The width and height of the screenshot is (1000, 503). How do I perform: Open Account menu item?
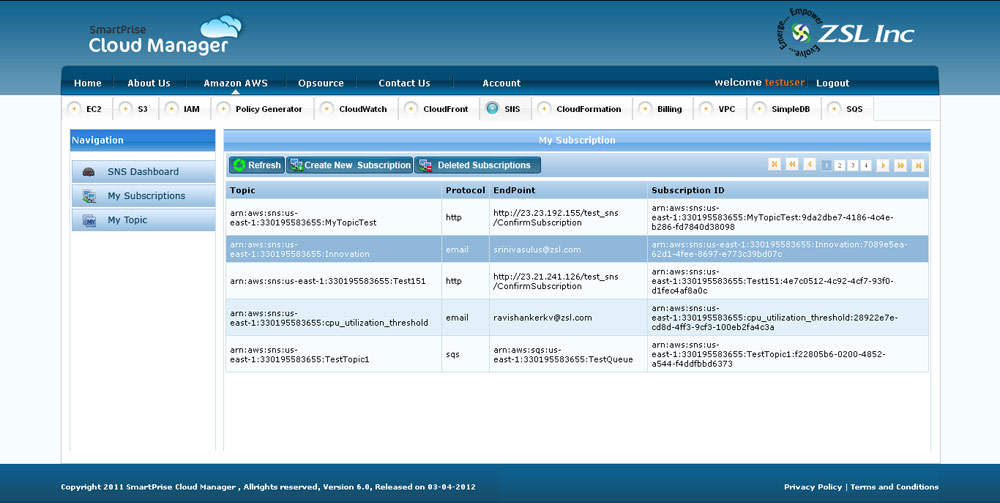(501, 83)
